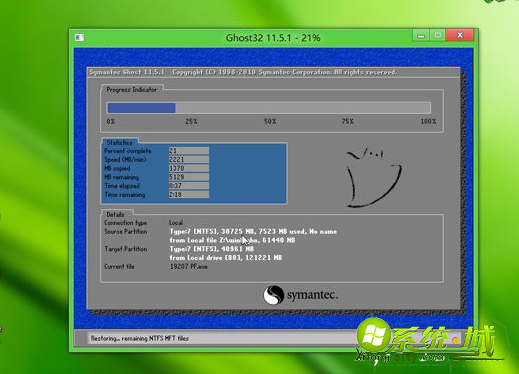
Task: Click the ghost mascot drawing
Action: [x=373, y=178]
